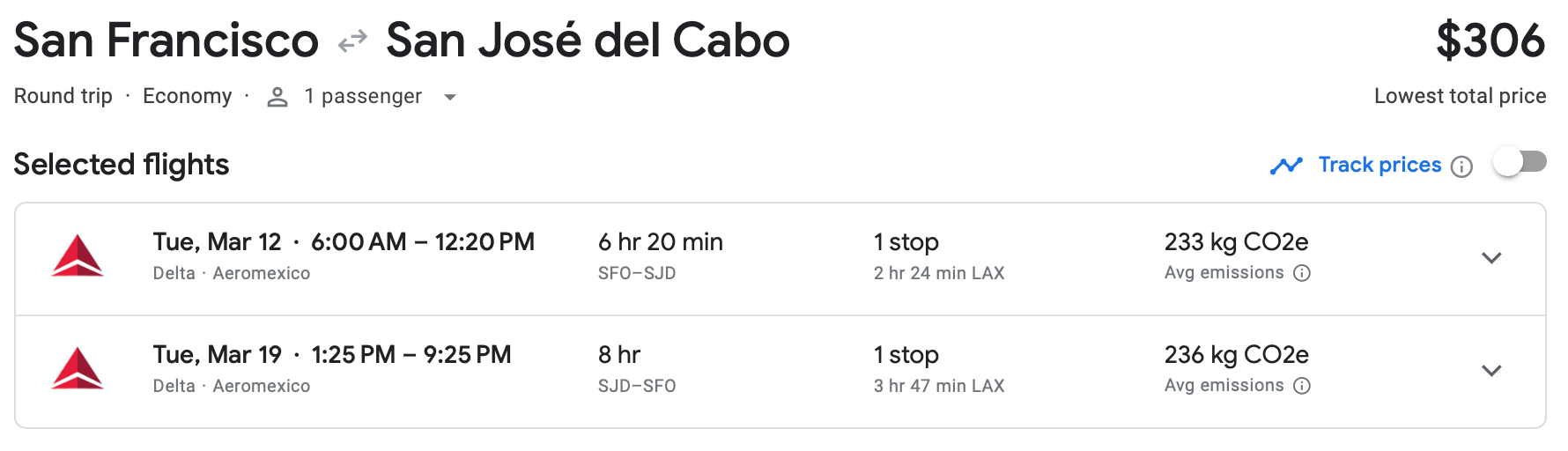Click the 2 hr 24 min LAX layover

pos(938,273)
